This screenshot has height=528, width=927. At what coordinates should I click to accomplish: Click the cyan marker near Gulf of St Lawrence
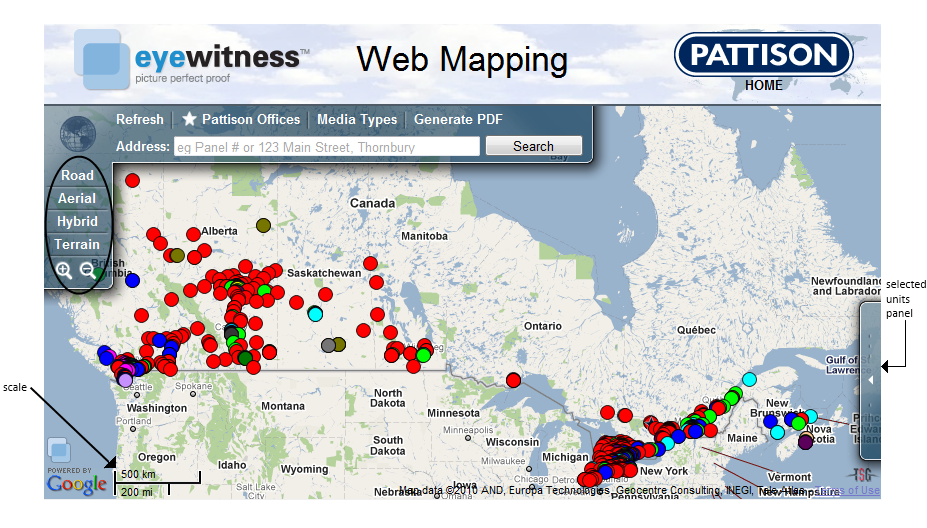coord(749,379)
